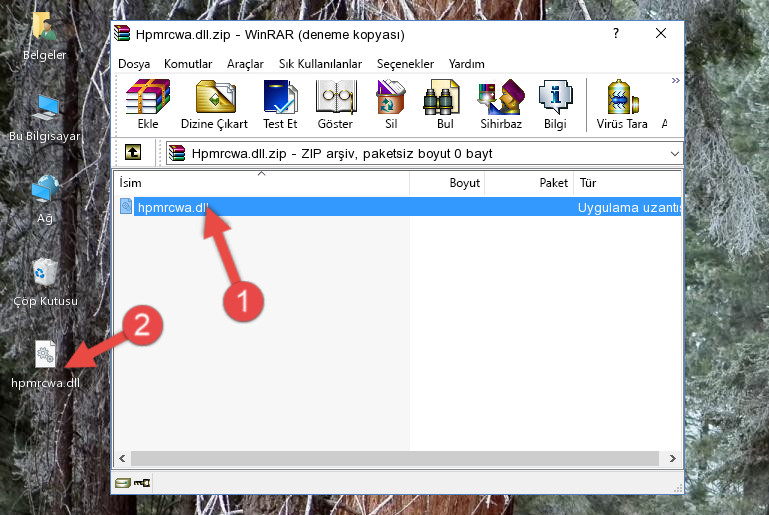Click the hpmrcwa.dll file type icon in list
Image resolution: width=769 pixels, height=515 pixels.
pos(126,206)
